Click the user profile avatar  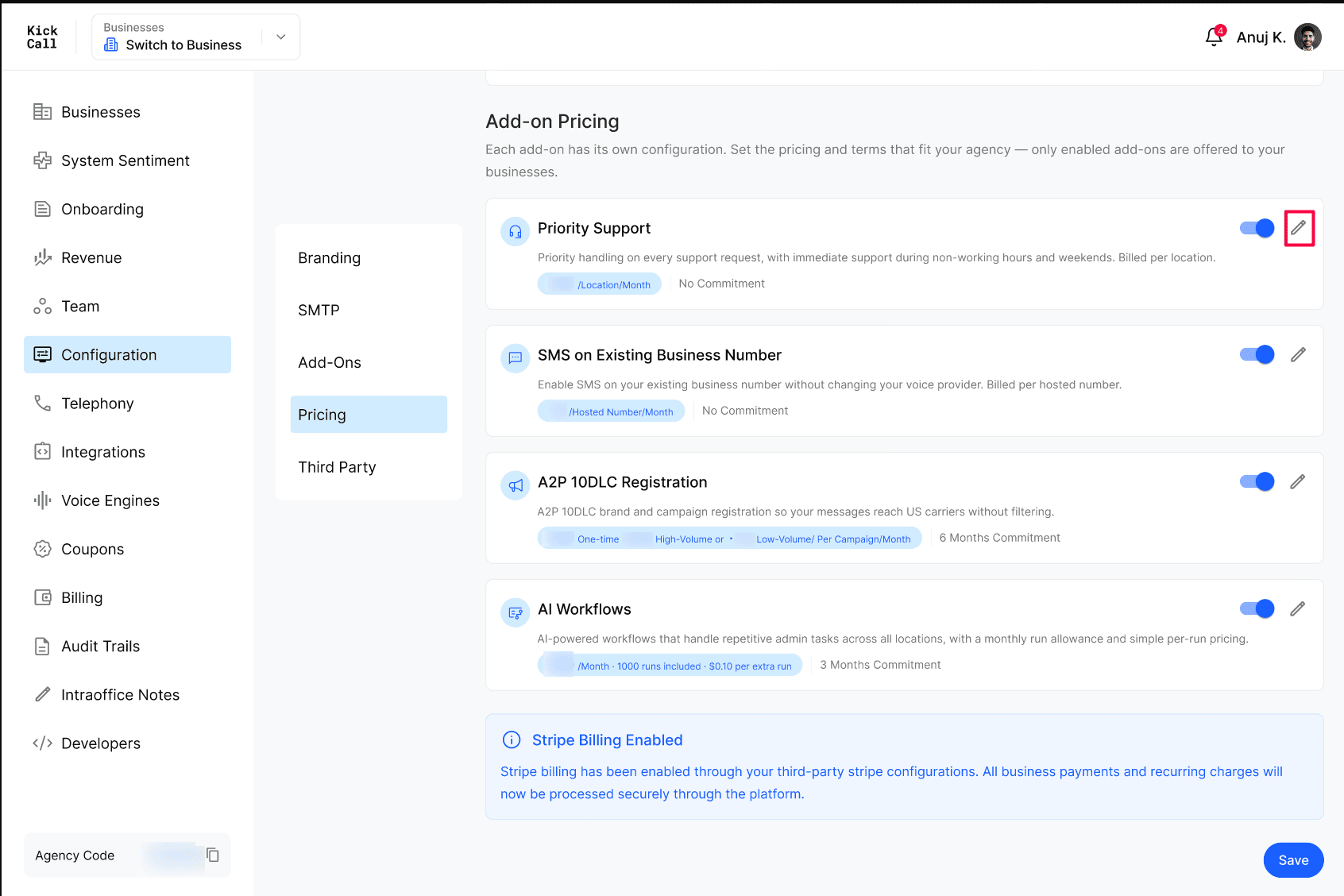coord(1307,37)
